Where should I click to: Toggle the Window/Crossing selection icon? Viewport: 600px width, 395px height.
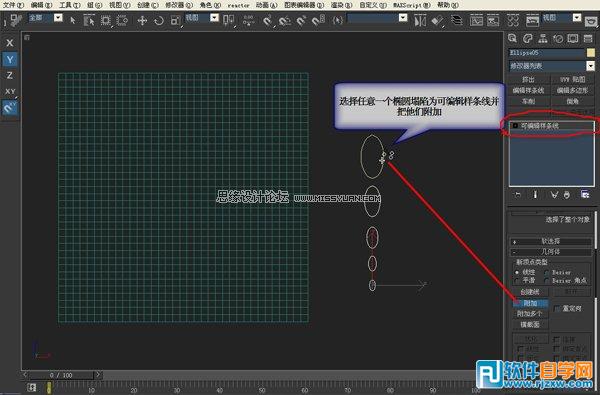click(x=122, y=20)
